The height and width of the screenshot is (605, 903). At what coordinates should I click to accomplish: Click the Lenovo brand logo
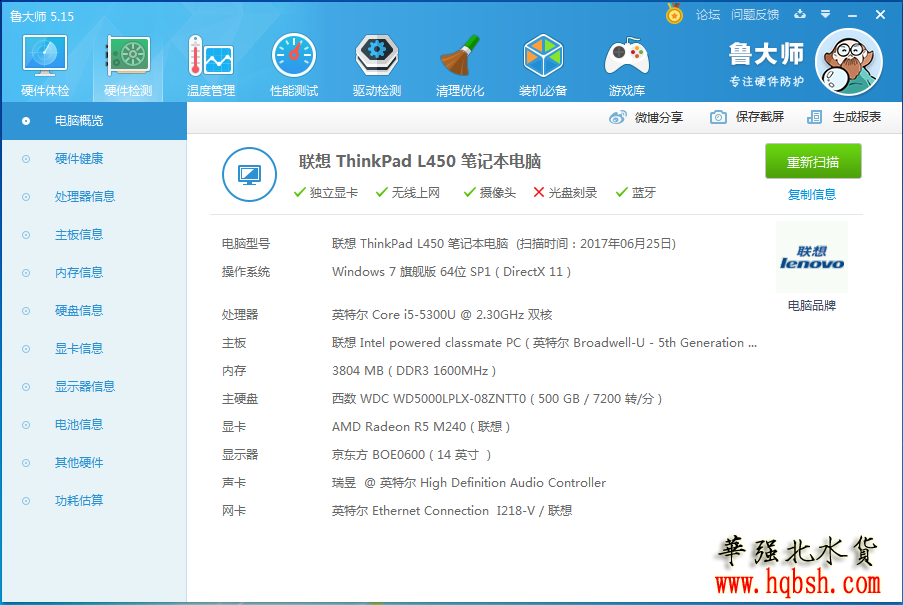pyautogui.click(x=811, y=257)
